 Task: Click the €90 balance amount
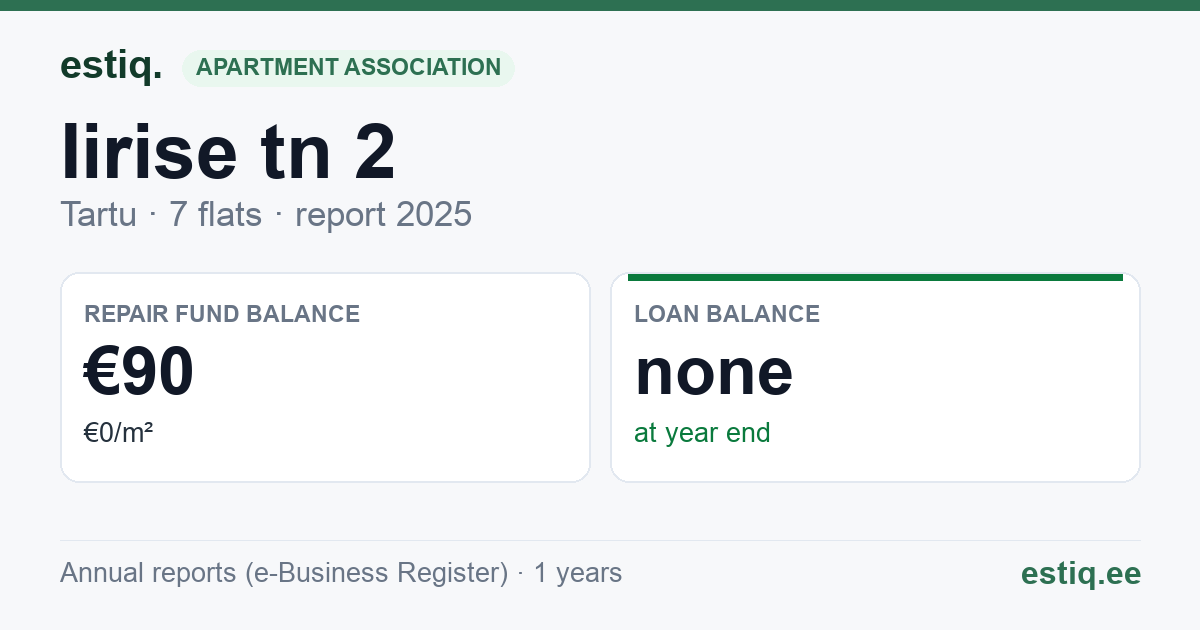(139, 372)
